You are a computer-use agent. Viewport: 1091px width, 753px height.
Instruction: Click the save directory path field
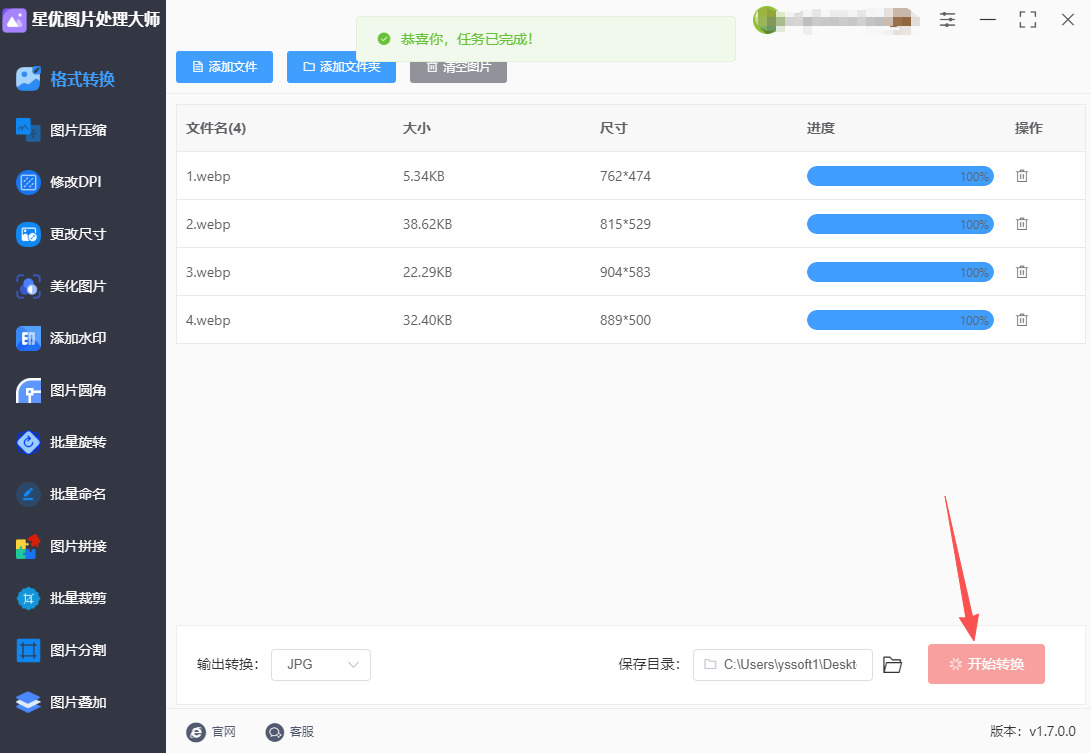[783, 665]
